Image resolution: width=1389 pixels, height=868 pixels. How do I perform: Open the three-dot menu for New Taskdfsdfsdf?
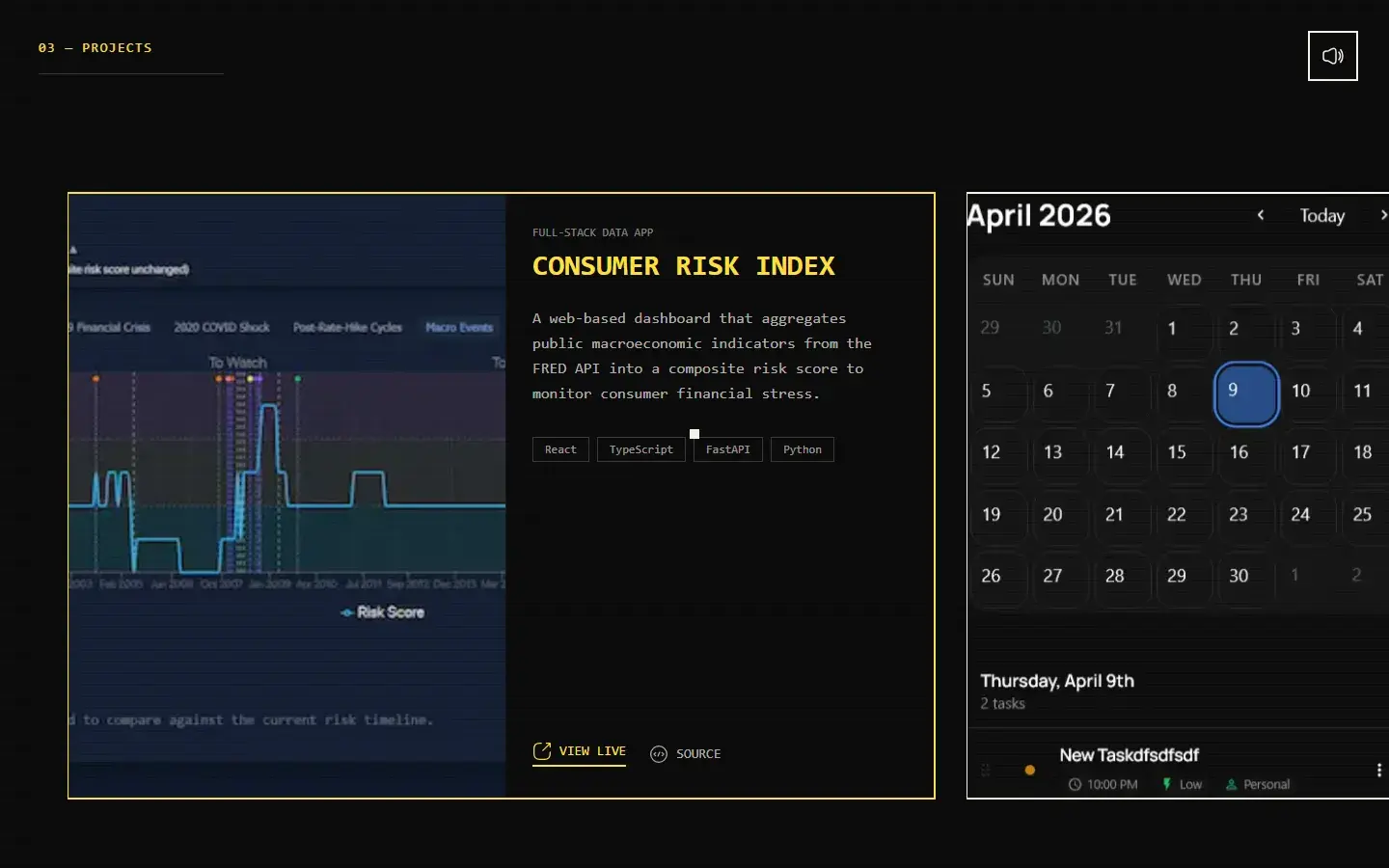[x=1379, y=770]
